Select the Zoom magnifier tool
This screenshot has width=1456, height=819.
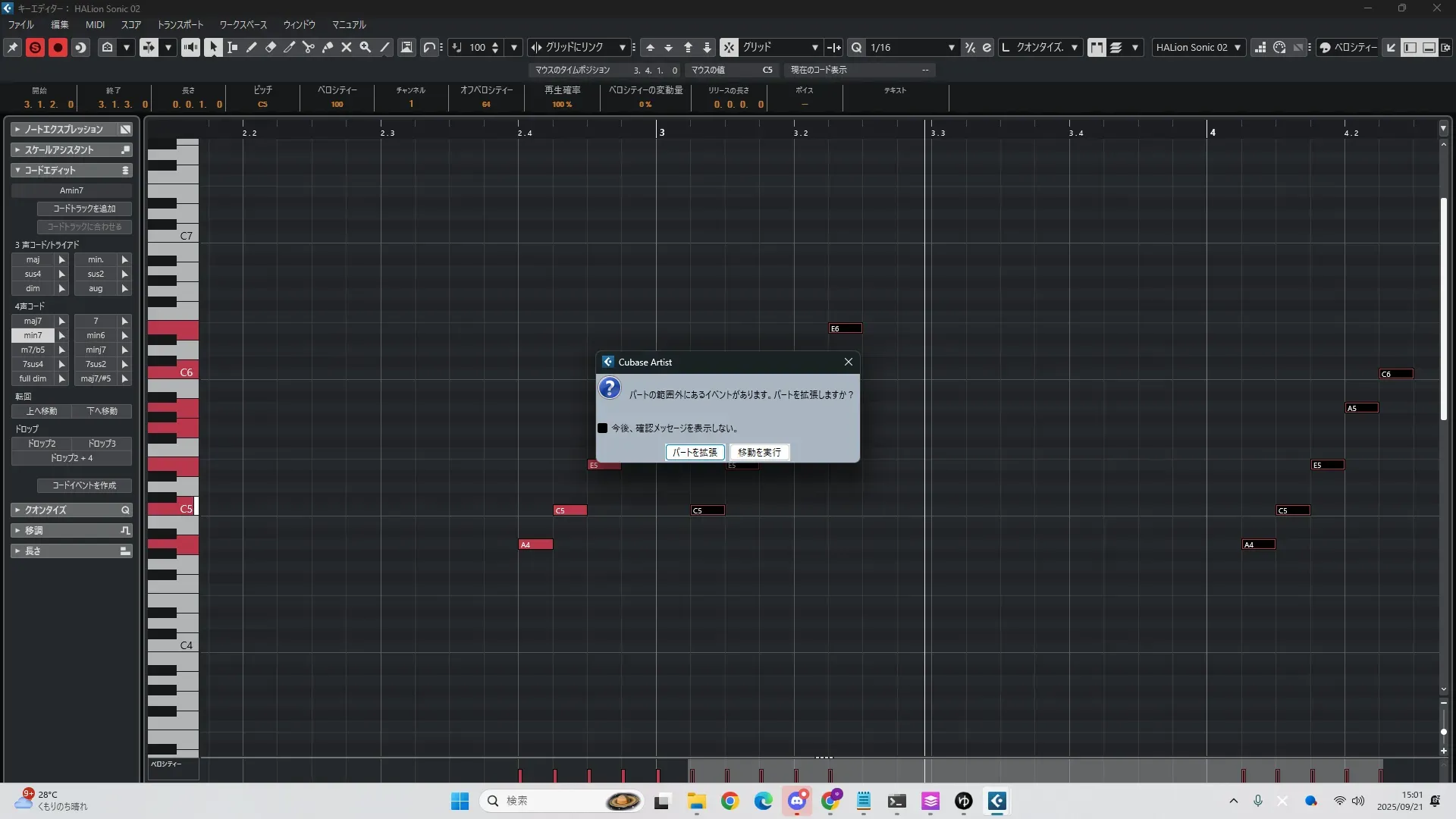[x=366, y=47]
